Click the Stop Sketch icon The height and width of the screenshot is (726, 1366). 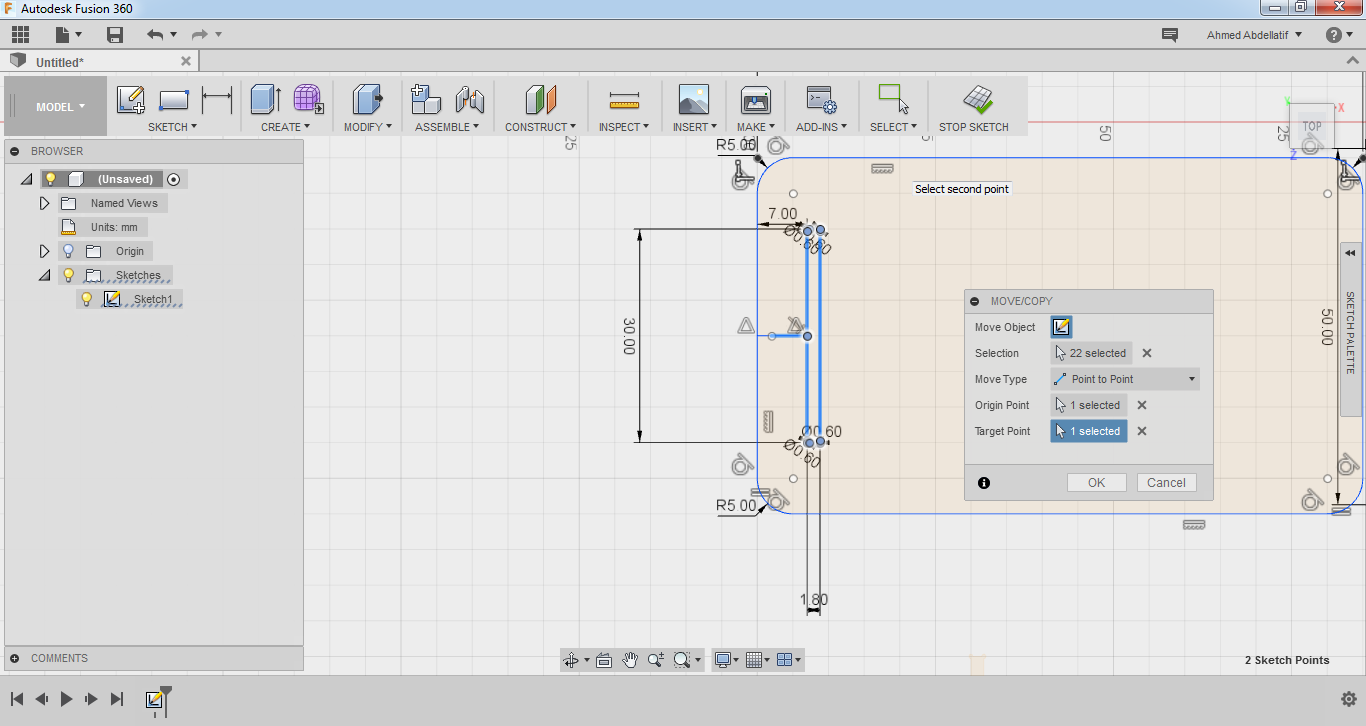point(978,99)
